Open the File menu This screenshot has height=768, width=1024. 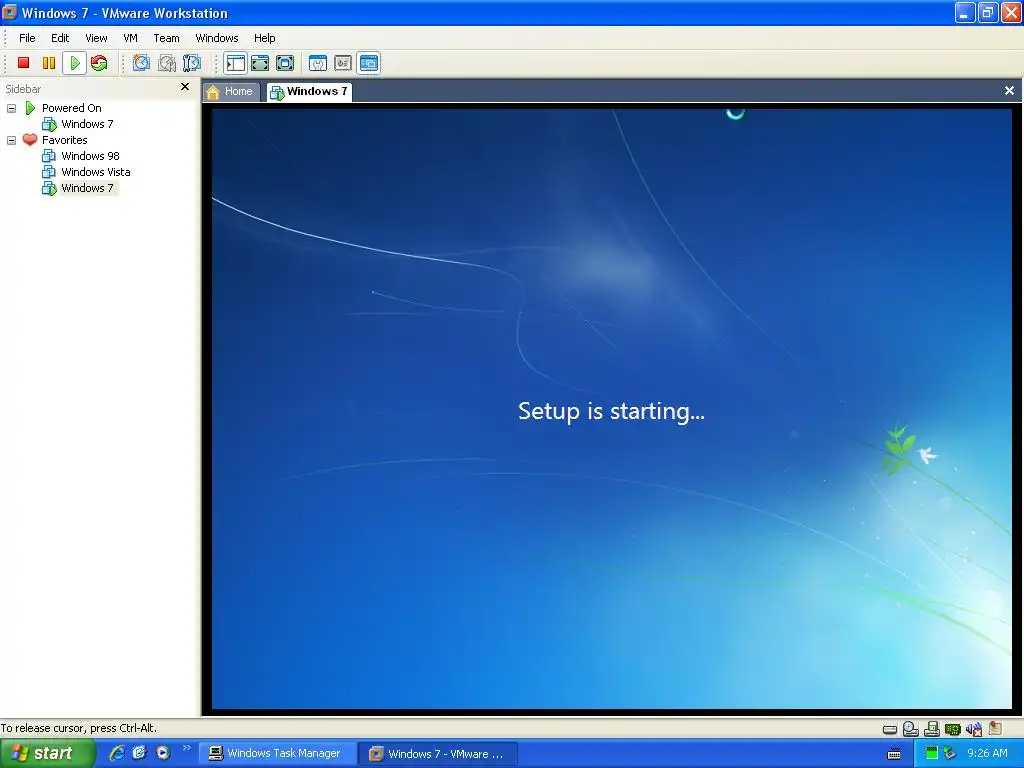pyautogui.click(x=27, y=38)
